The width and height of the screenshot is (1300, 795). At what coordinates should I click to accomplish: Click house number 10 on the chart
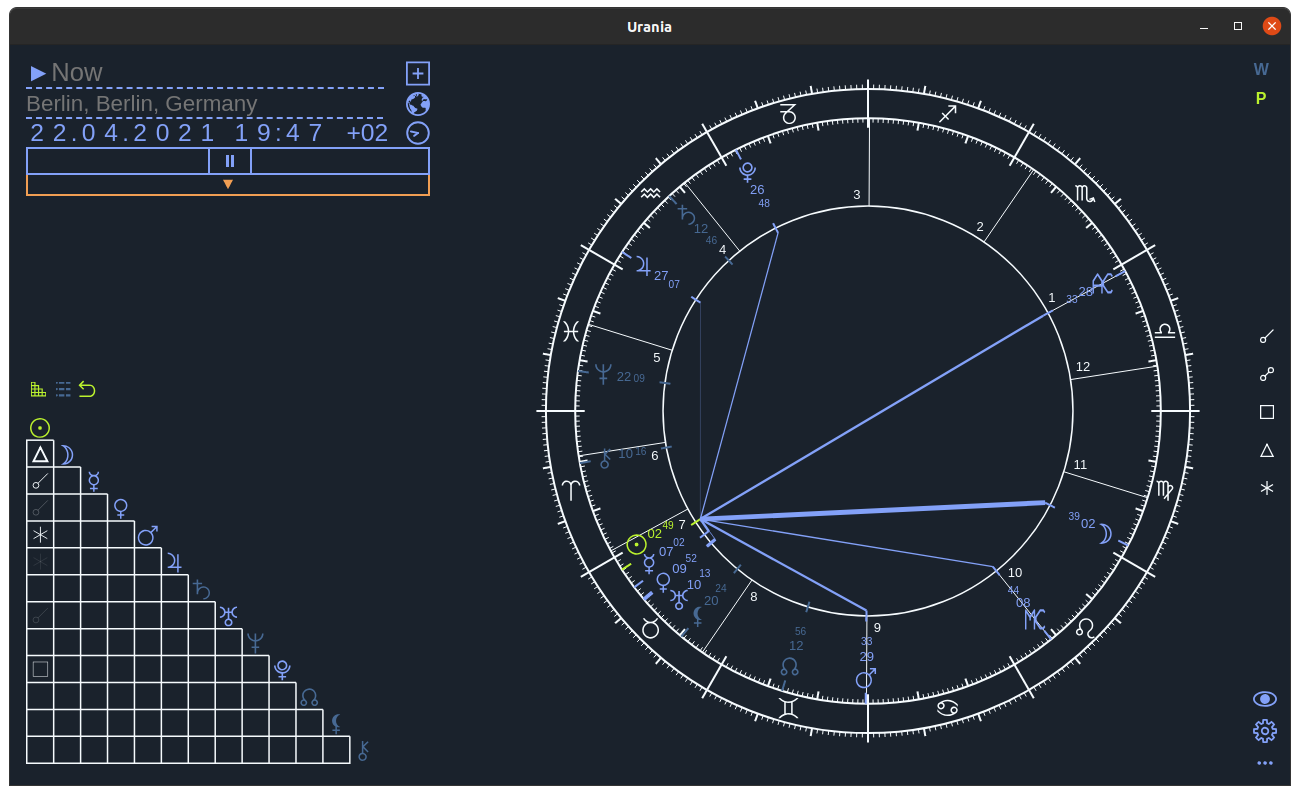(1015, 573)
